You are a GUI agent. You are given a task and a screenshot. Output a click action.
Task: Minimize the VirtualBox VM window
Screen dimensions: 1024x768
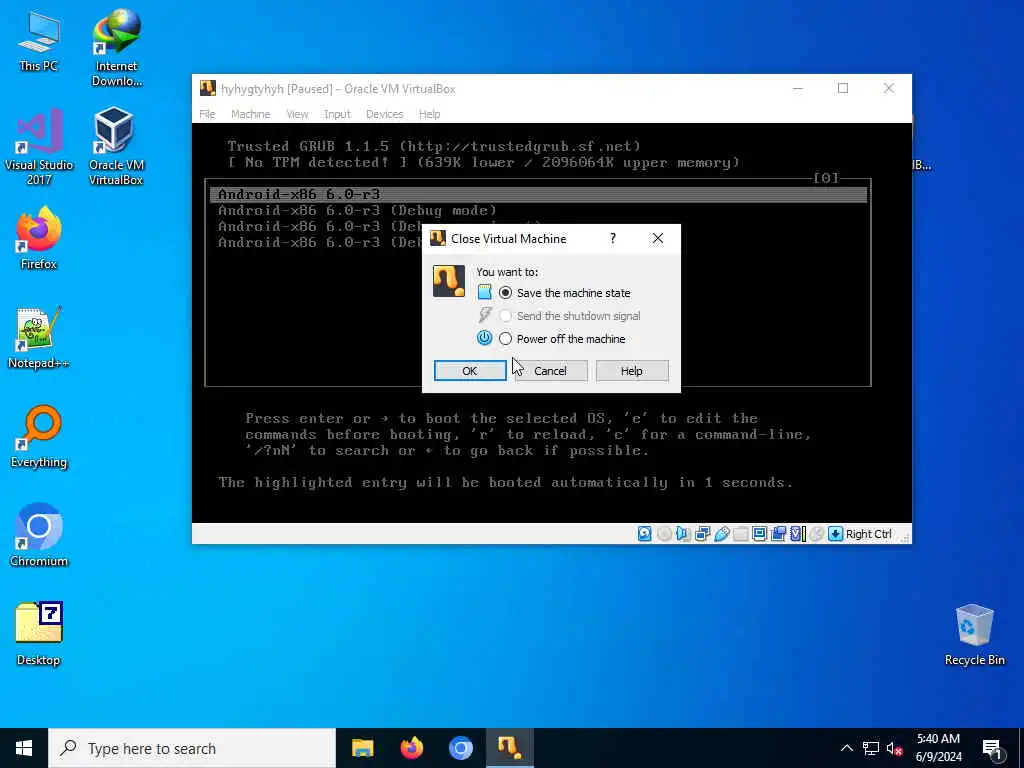[x=798, y=88]
